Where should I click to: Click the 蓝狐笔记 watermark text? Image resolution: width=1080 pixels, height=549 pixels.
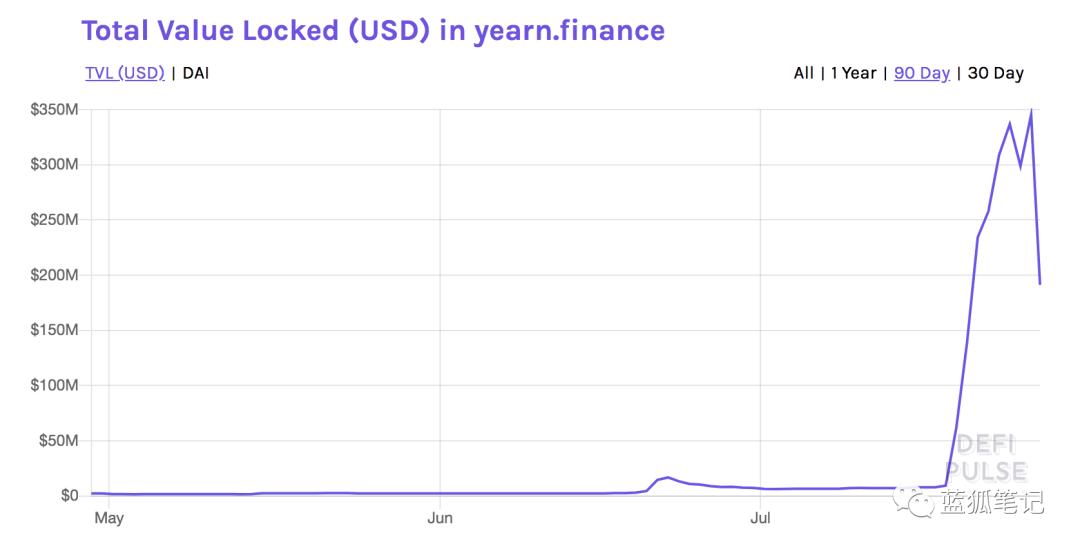tap(991, 501)
